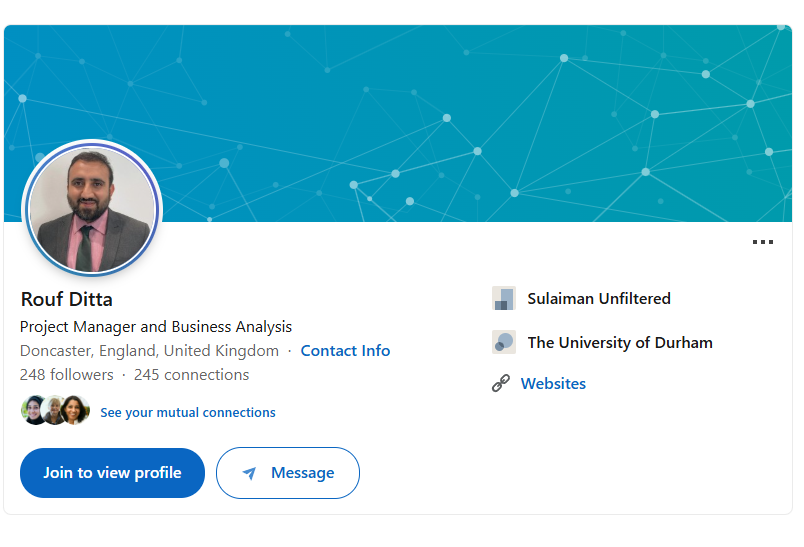Open The University of Durham text link

(620, 342)
